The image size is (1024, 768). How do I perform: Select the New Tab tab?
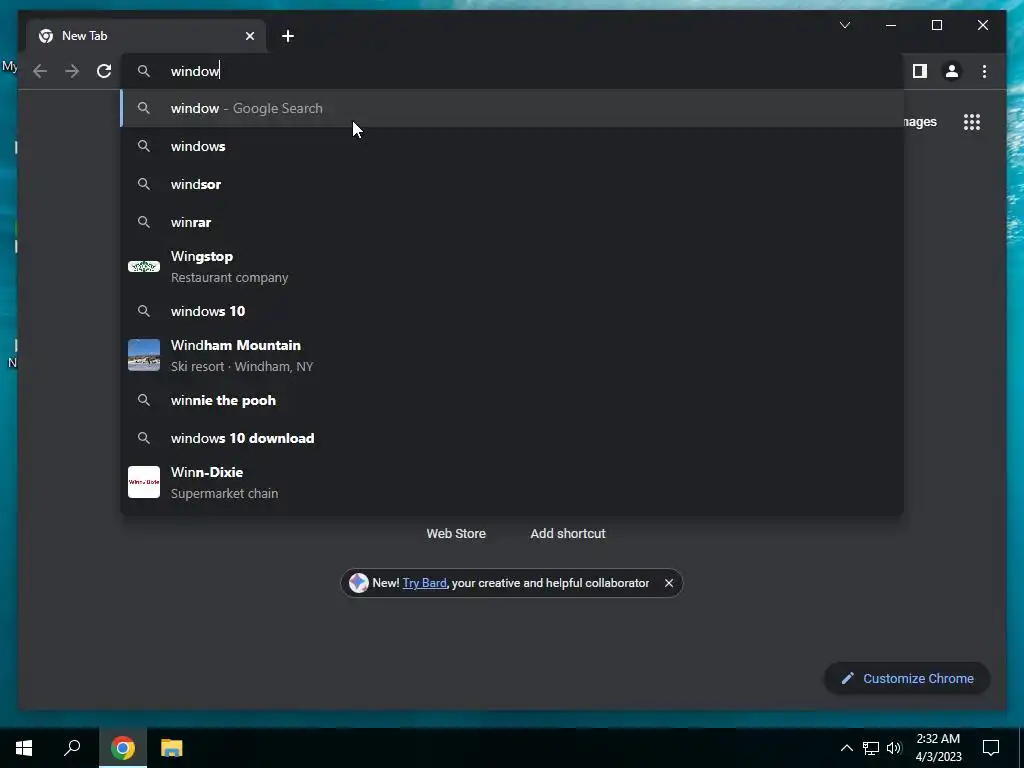pyautogui.click(x=146, y=36)
